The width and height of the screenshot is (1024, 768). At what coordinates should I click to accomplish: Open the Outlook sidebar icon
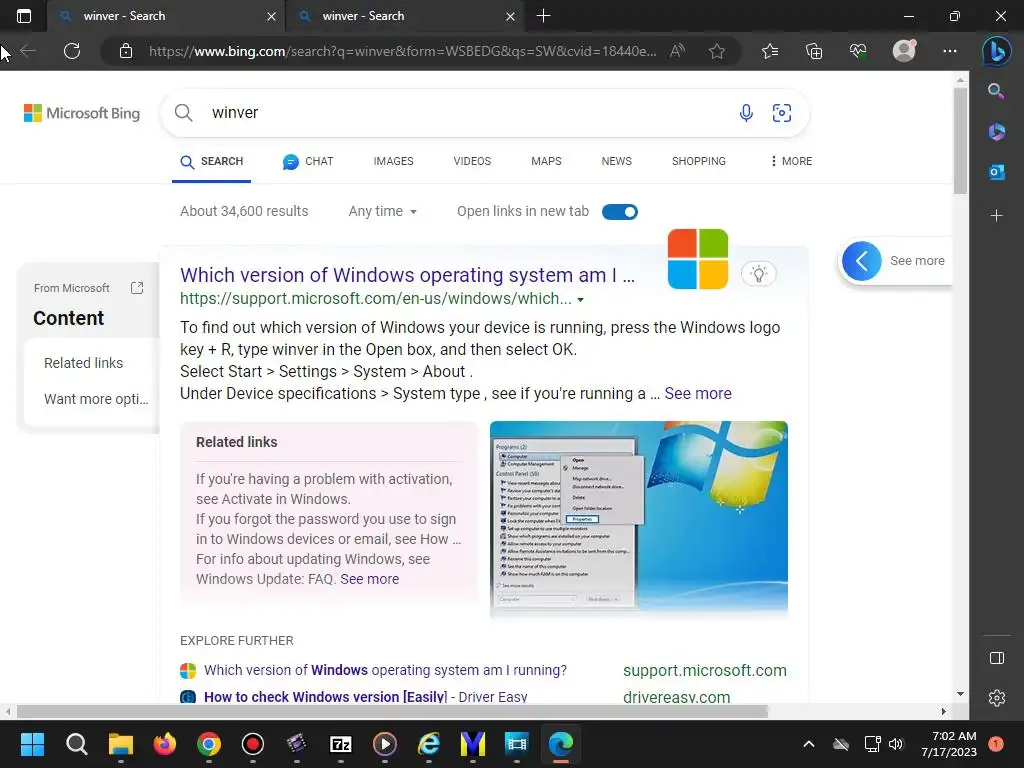[996, 172]
